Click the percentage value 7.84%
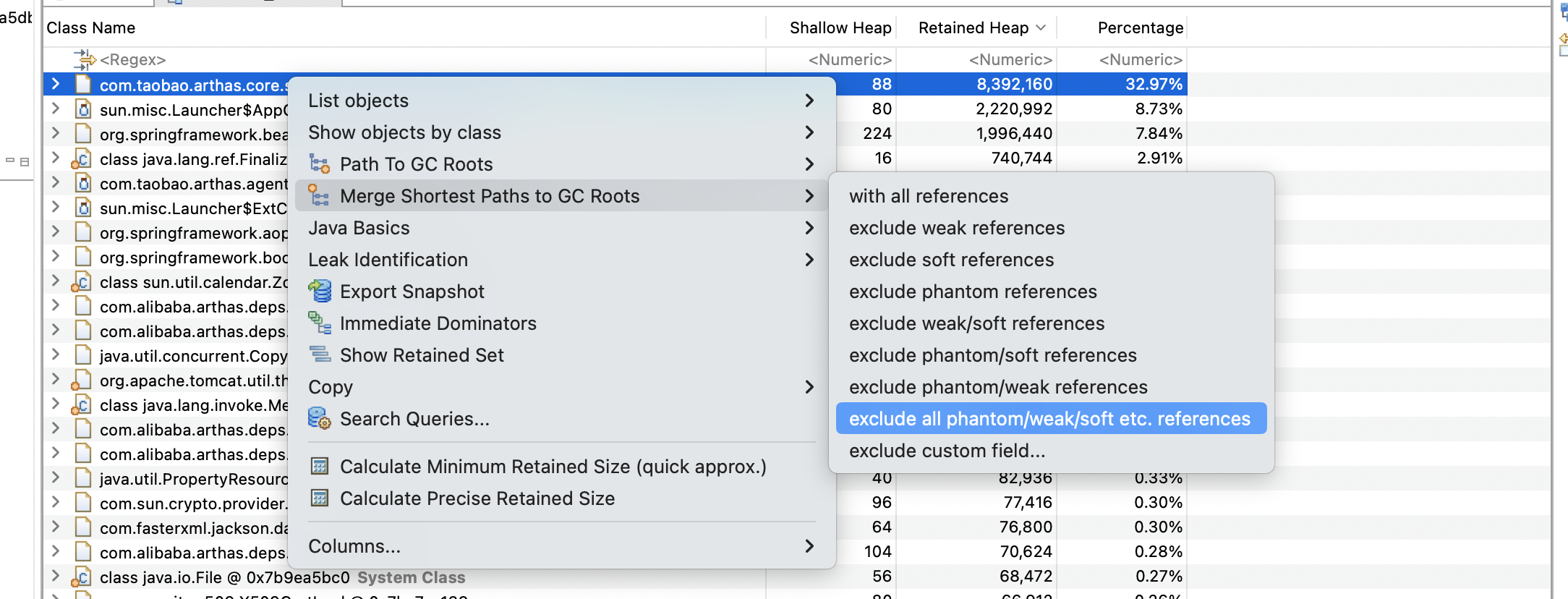The height and width of the screenshot is (599, 1568). tap(1159, 133)
